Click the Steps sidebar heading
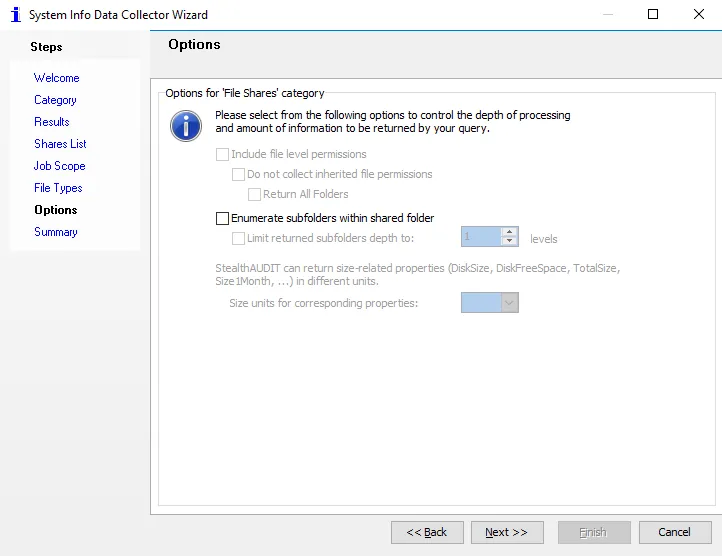Screen dimensions: 722x556 [47, 47]
